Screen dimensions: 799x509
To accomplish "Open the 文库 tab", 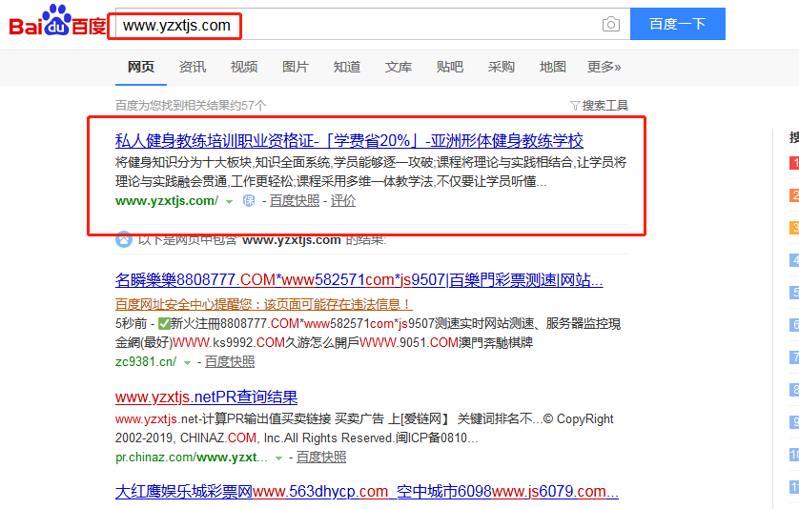I will (398, 67).
